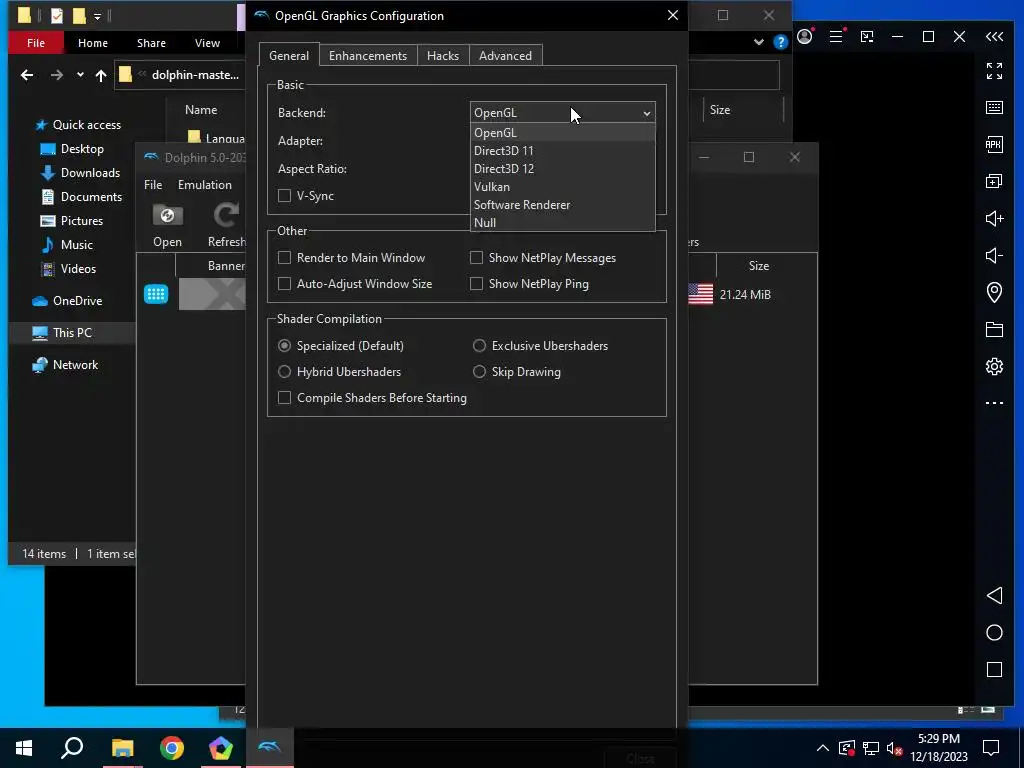
Task: Open the Hacks tab
Action: point(443,56)
